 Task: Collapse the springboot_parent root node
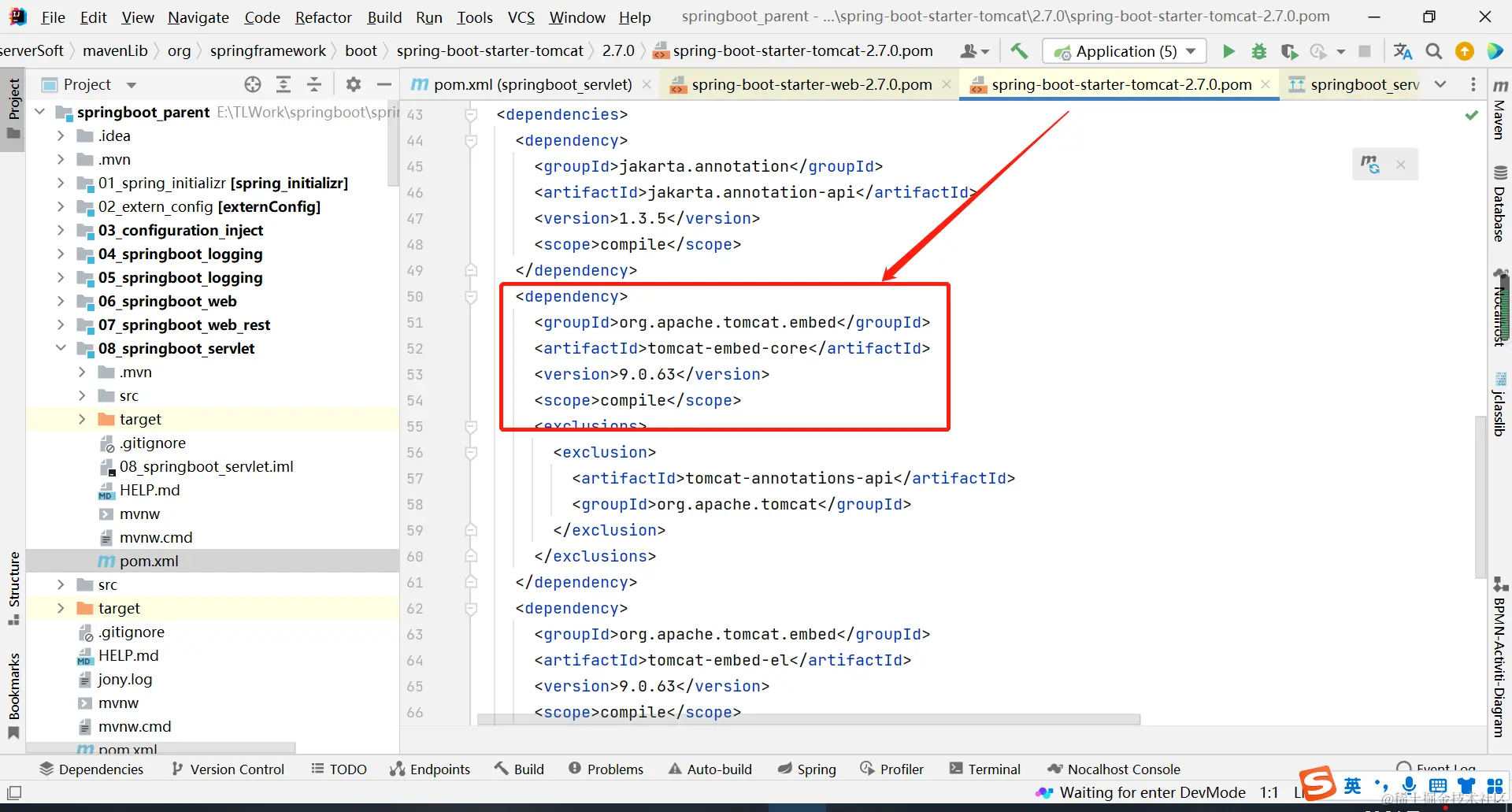click(x=40, y=112)
